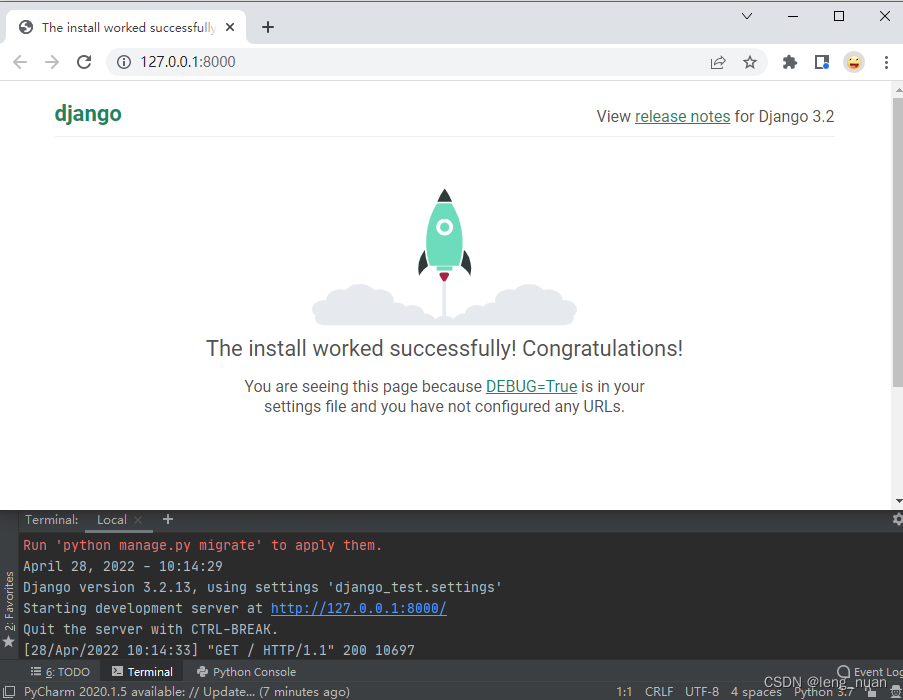This screenshot has width=903, height=700.
Task: Click the 1:1 line position indicator
Action: (624, 692)
